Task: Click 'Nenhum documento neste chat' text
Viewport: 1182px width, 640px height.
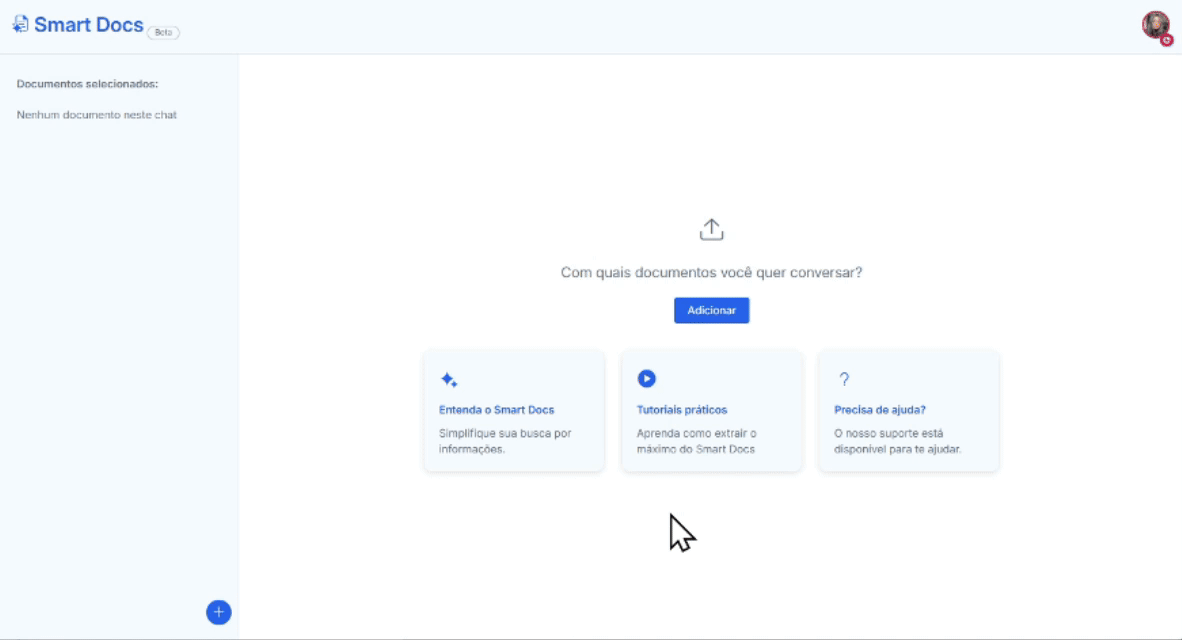Action: [x=96, y=115]
